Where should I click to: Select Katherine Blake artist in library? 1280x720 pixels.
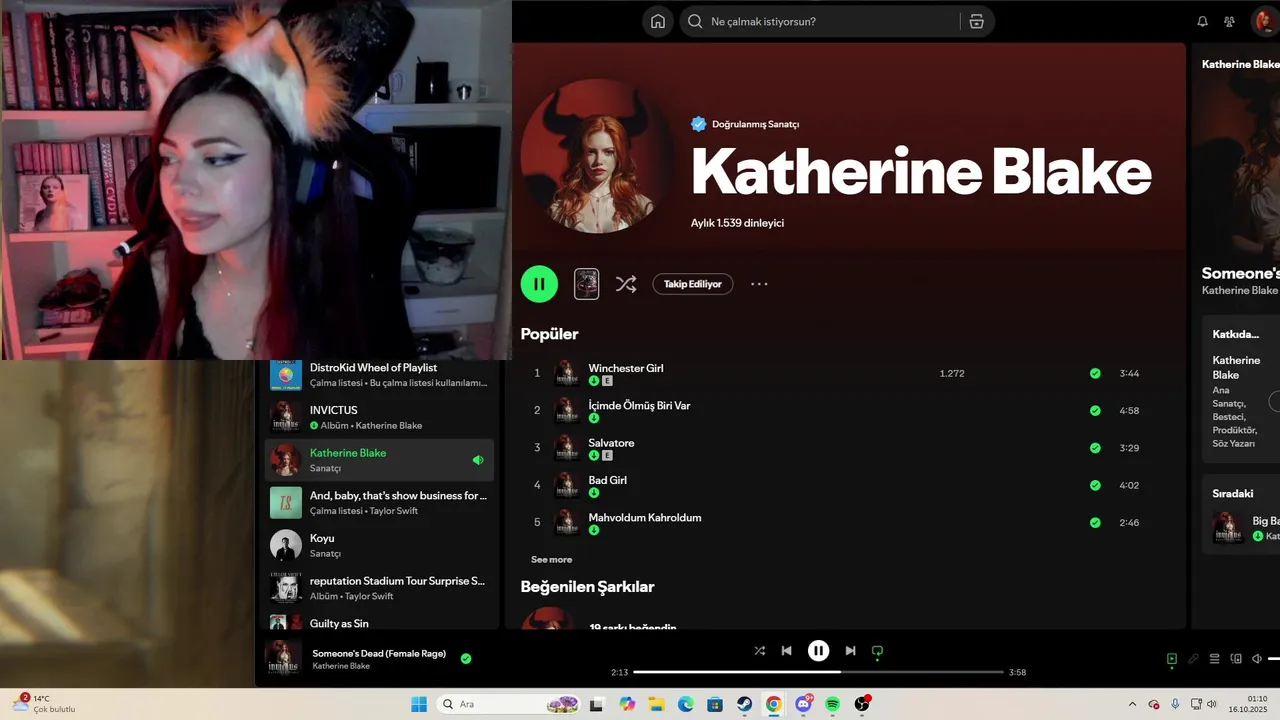tap(381, 460)
